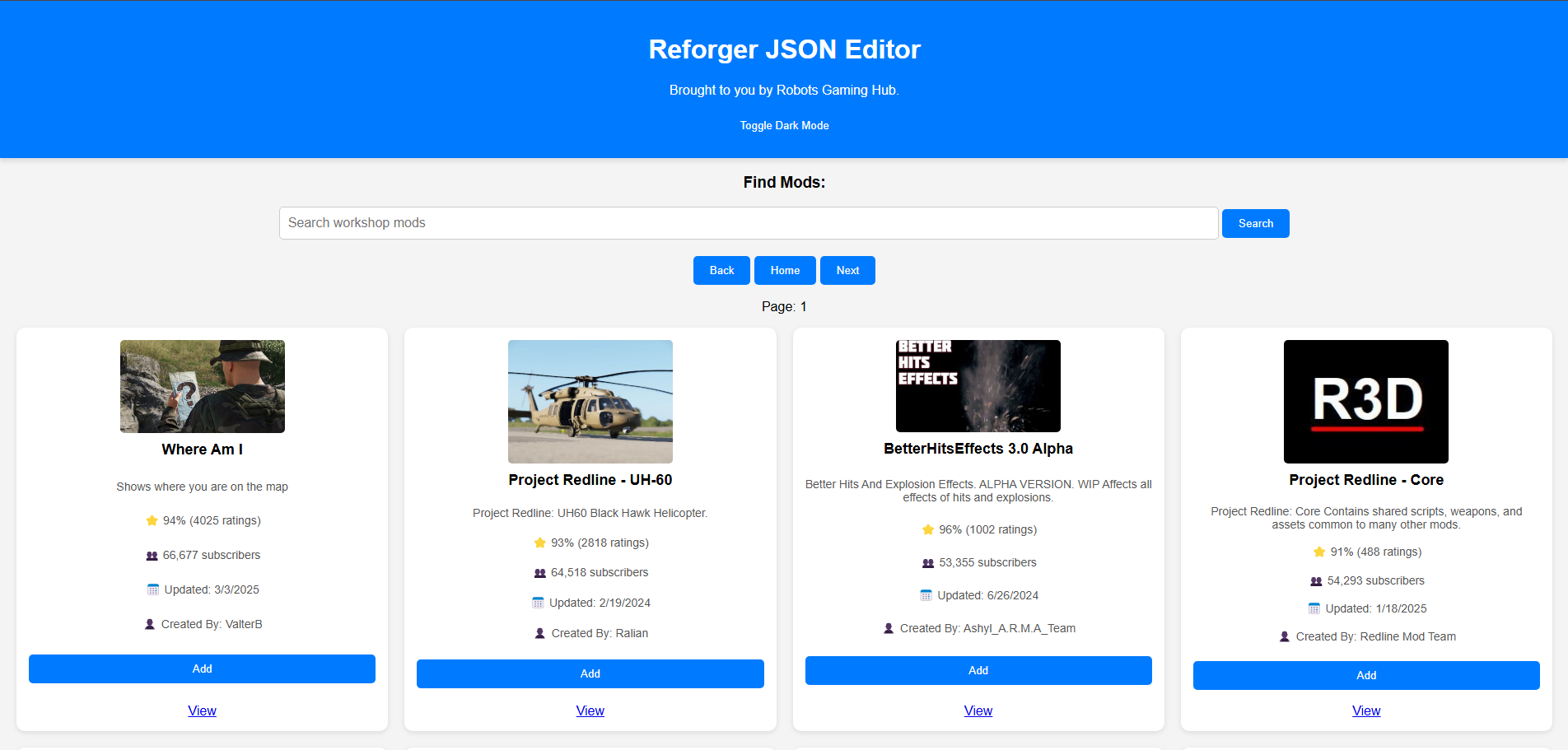Click the calendar icon beside Updated: 6/26/2024

[926, 595]
